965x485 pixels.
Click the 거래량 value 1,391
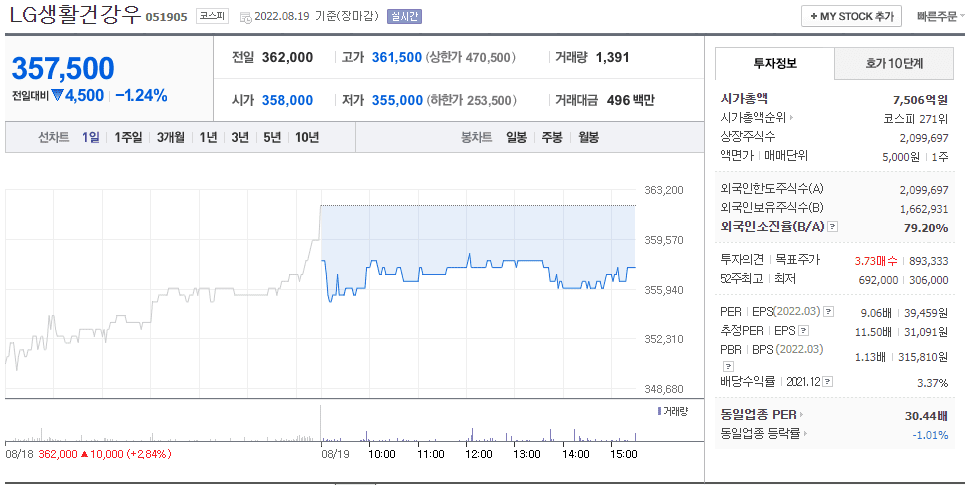612,58
